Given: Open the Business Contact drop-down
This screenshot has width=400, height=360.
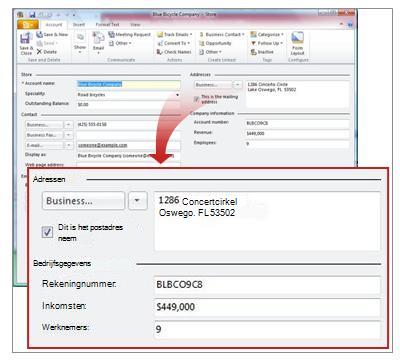Looking at the screenshot, I should (222, 34).
